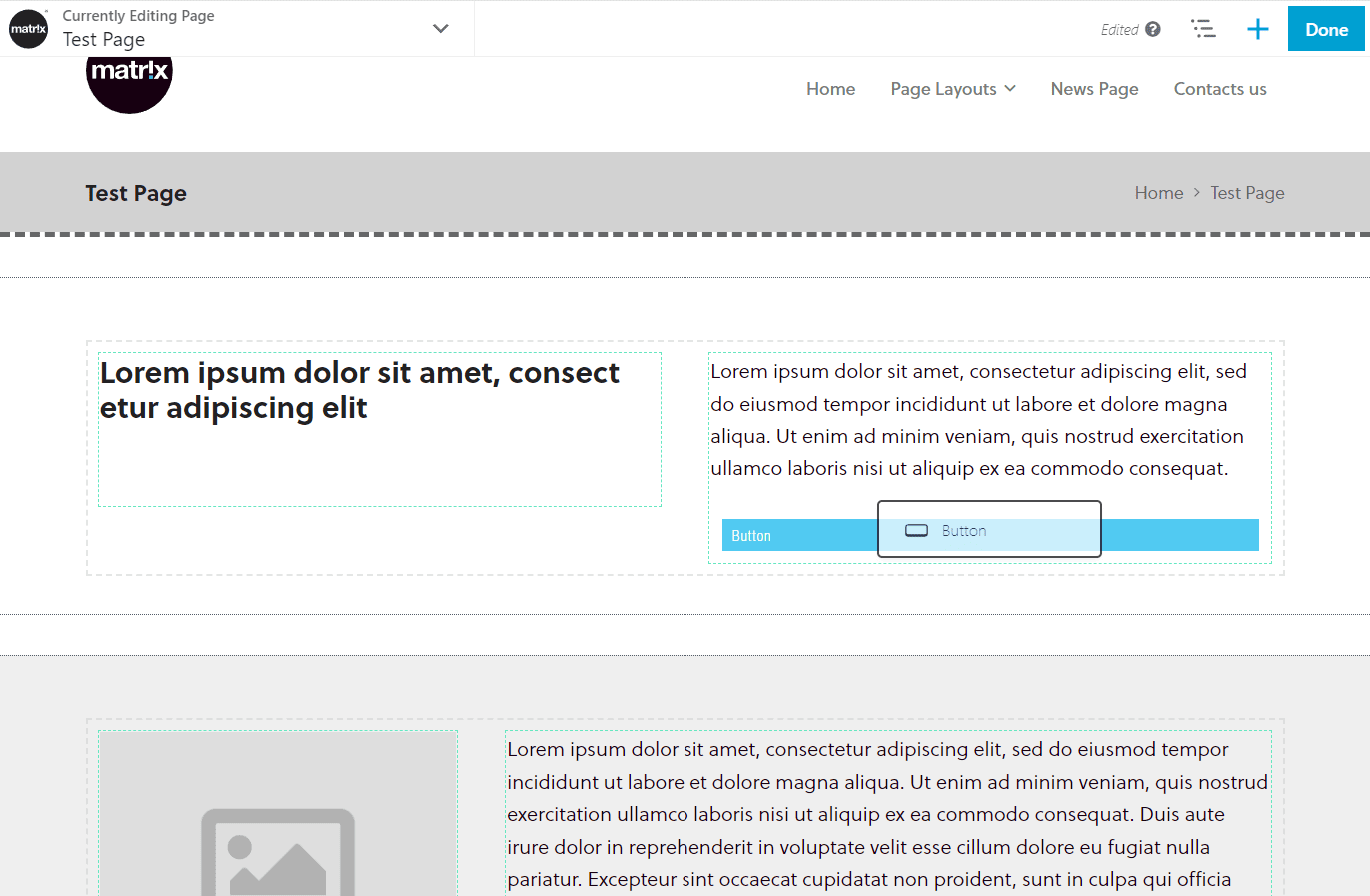1370x896 pixels.
Task: Select the Test Page banner heading
Action: pyautogui.click(x=136, y=193)
